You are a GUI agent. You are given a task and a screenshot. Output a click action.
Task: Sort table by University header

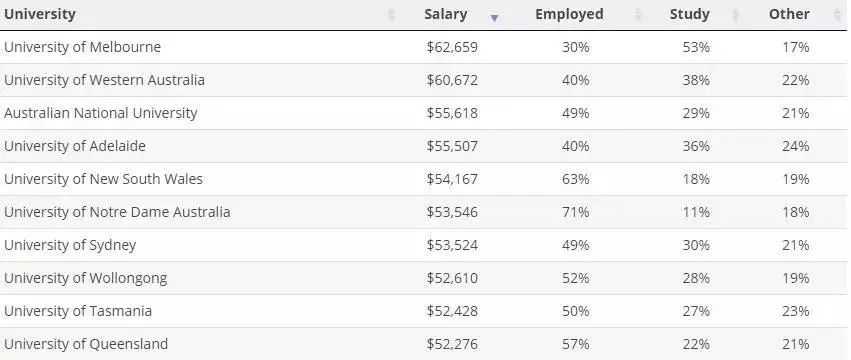(x=40, y=14)
